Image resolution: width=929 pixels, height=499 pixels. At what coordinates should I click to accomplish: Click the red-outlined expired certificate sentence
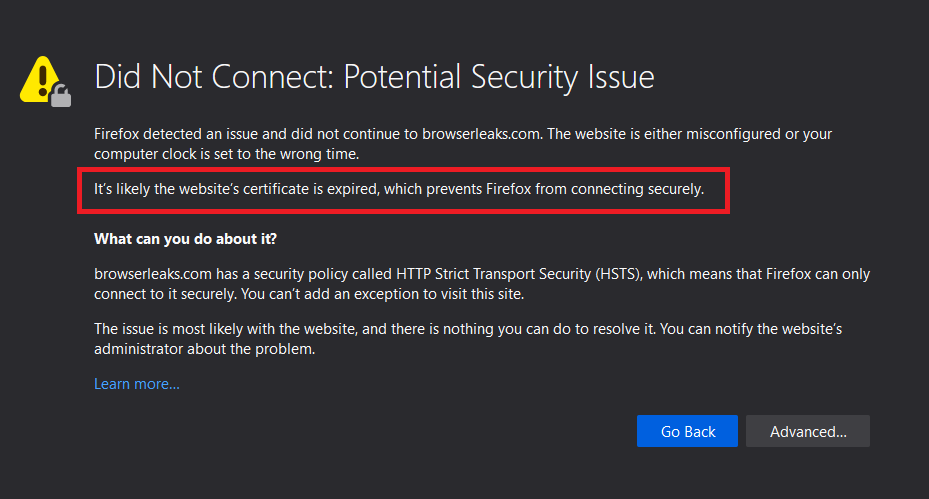pos(399,189)
